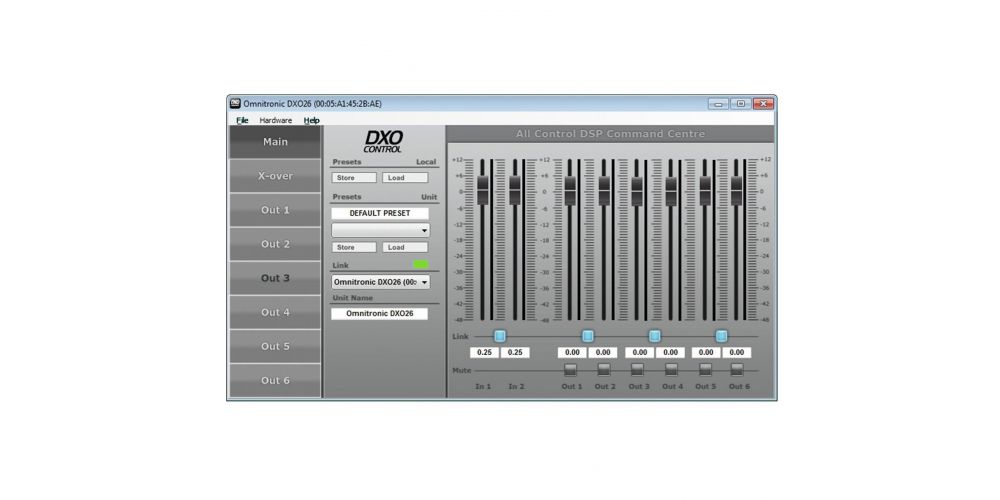
Task: Toggle the In 1 / In 2 link
Action: coord(500,336)
